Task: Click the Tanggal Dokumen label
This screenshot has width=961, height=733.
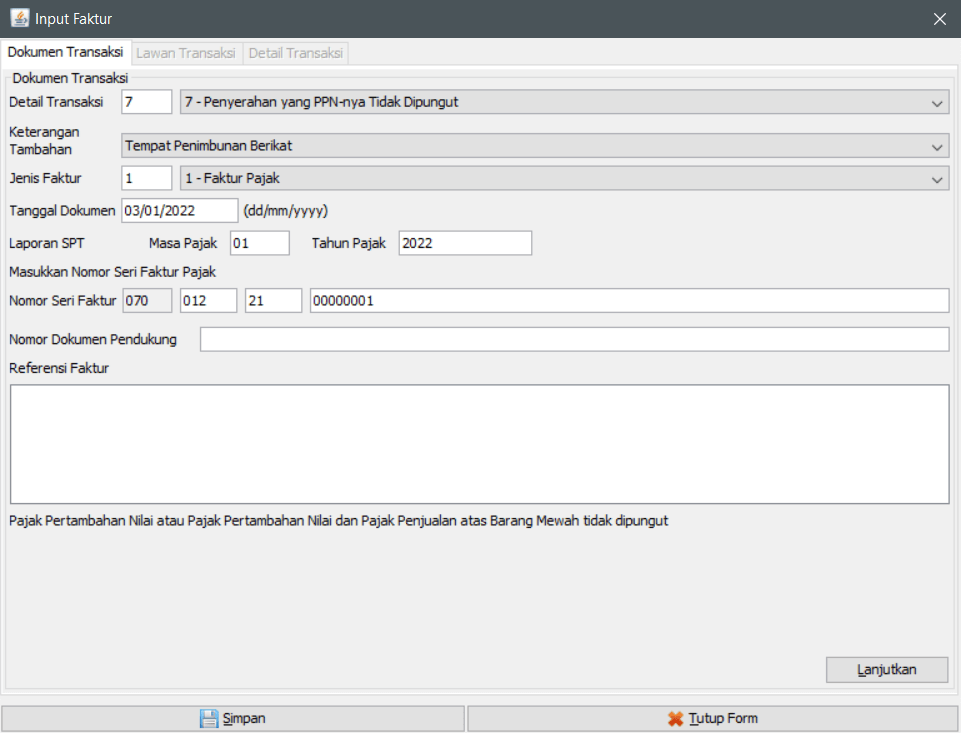Action: point(62,211)
